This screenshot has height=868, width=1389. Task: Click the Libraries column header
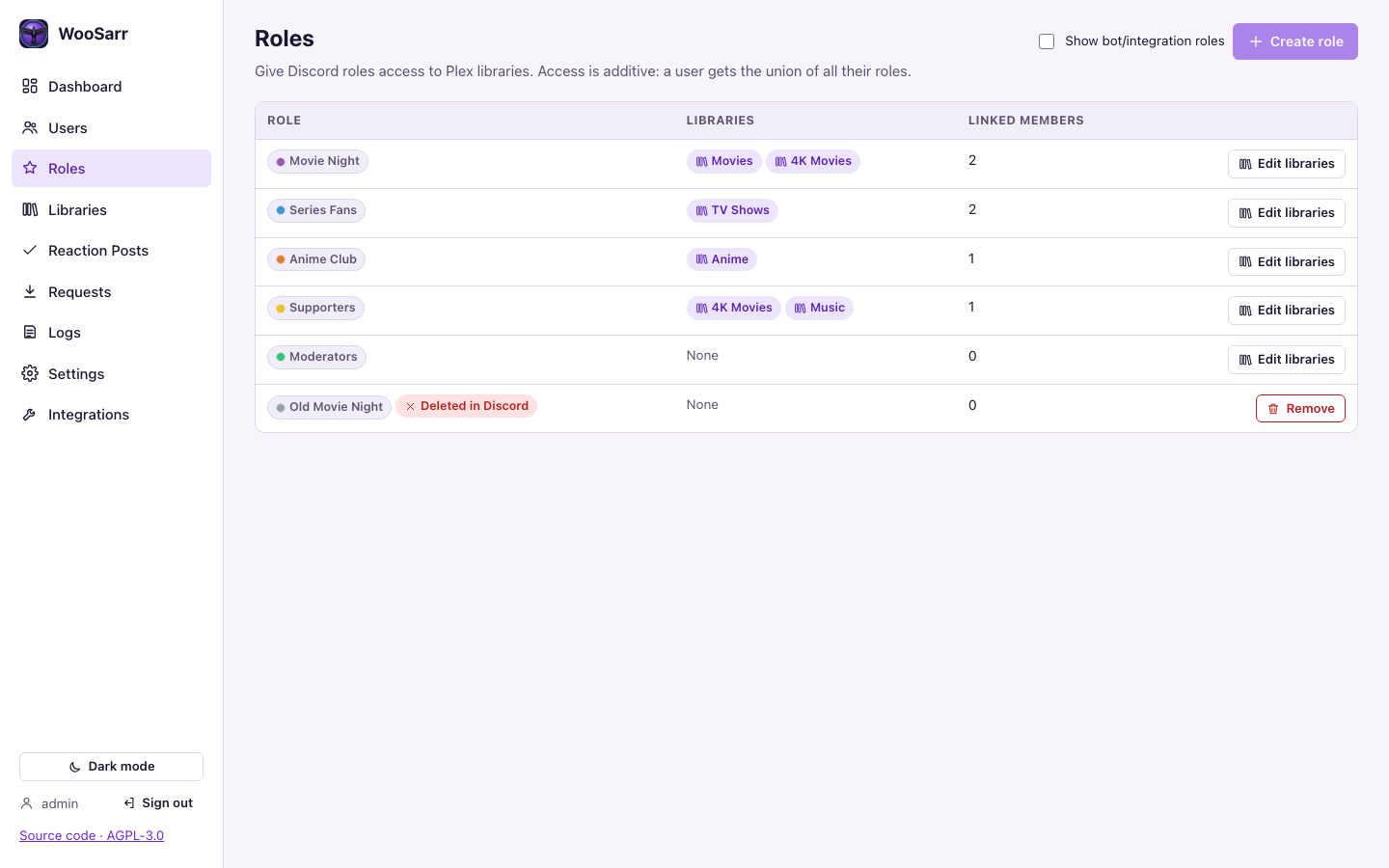[x=721, y=121]
